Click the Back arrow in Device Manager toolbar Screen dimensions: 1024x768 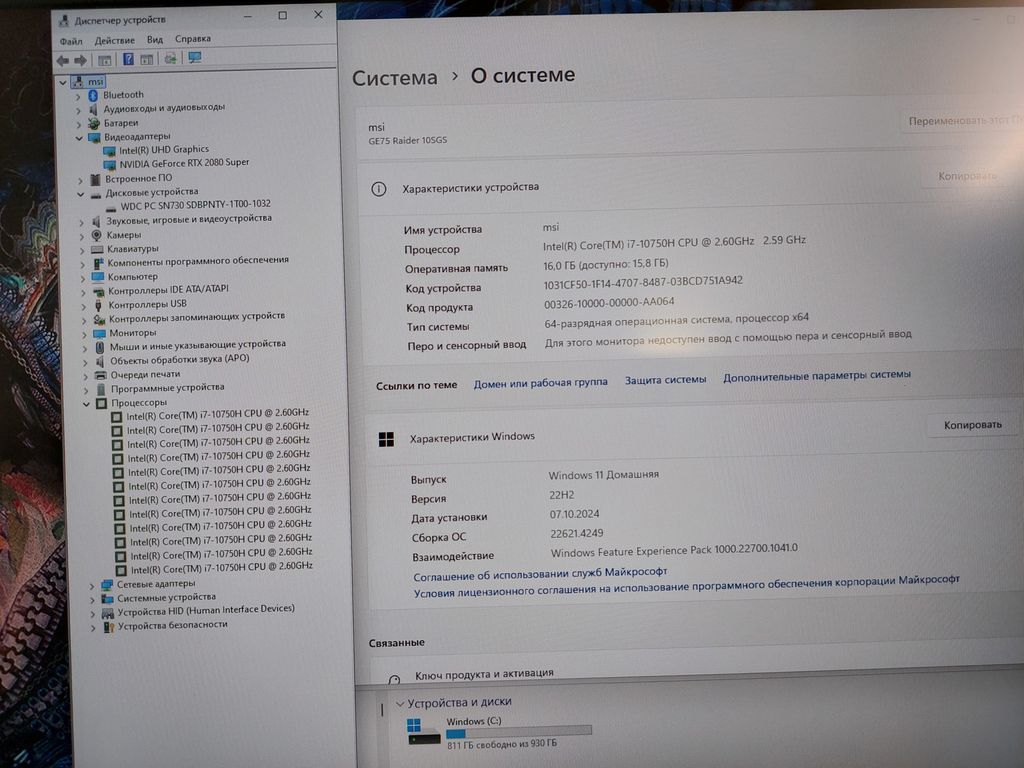[x=62, y=60]
